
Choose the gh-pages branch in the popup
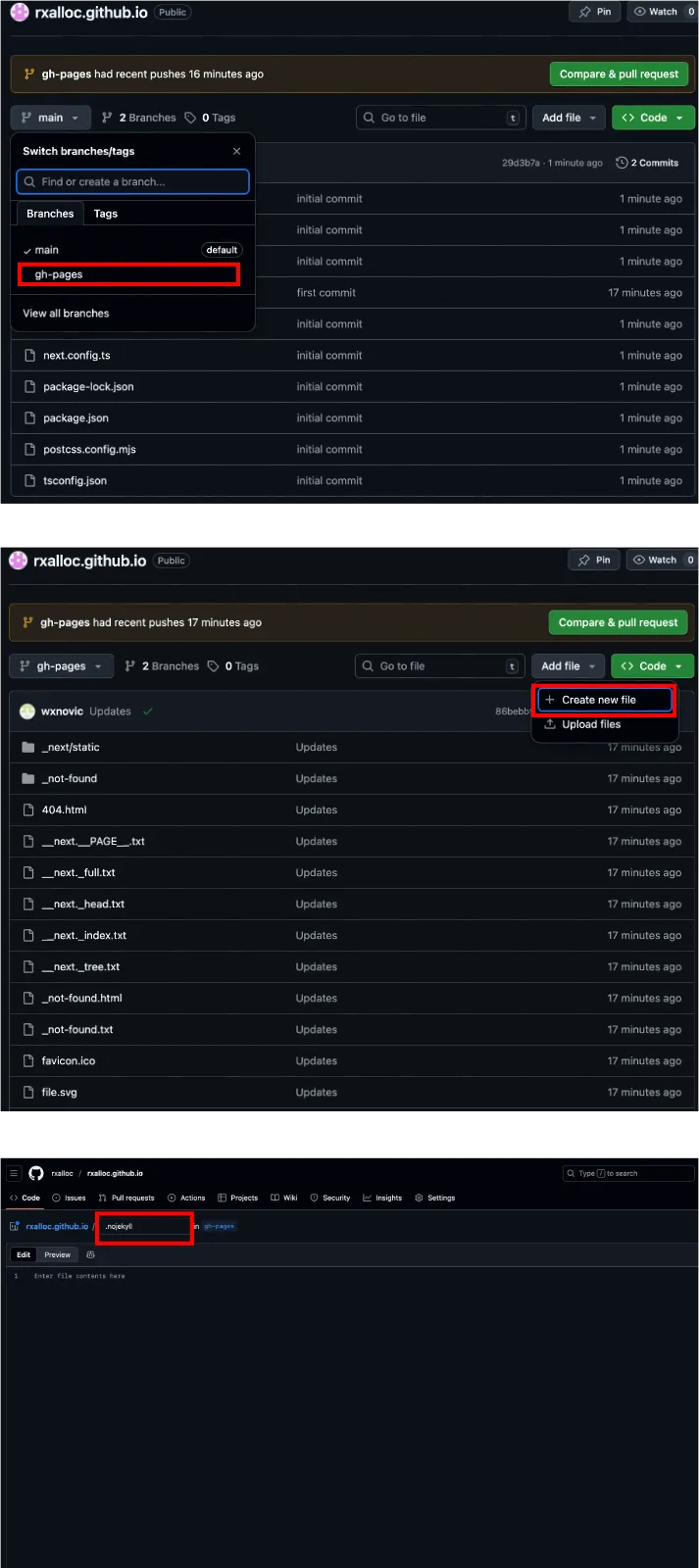[x=128, y=274]
